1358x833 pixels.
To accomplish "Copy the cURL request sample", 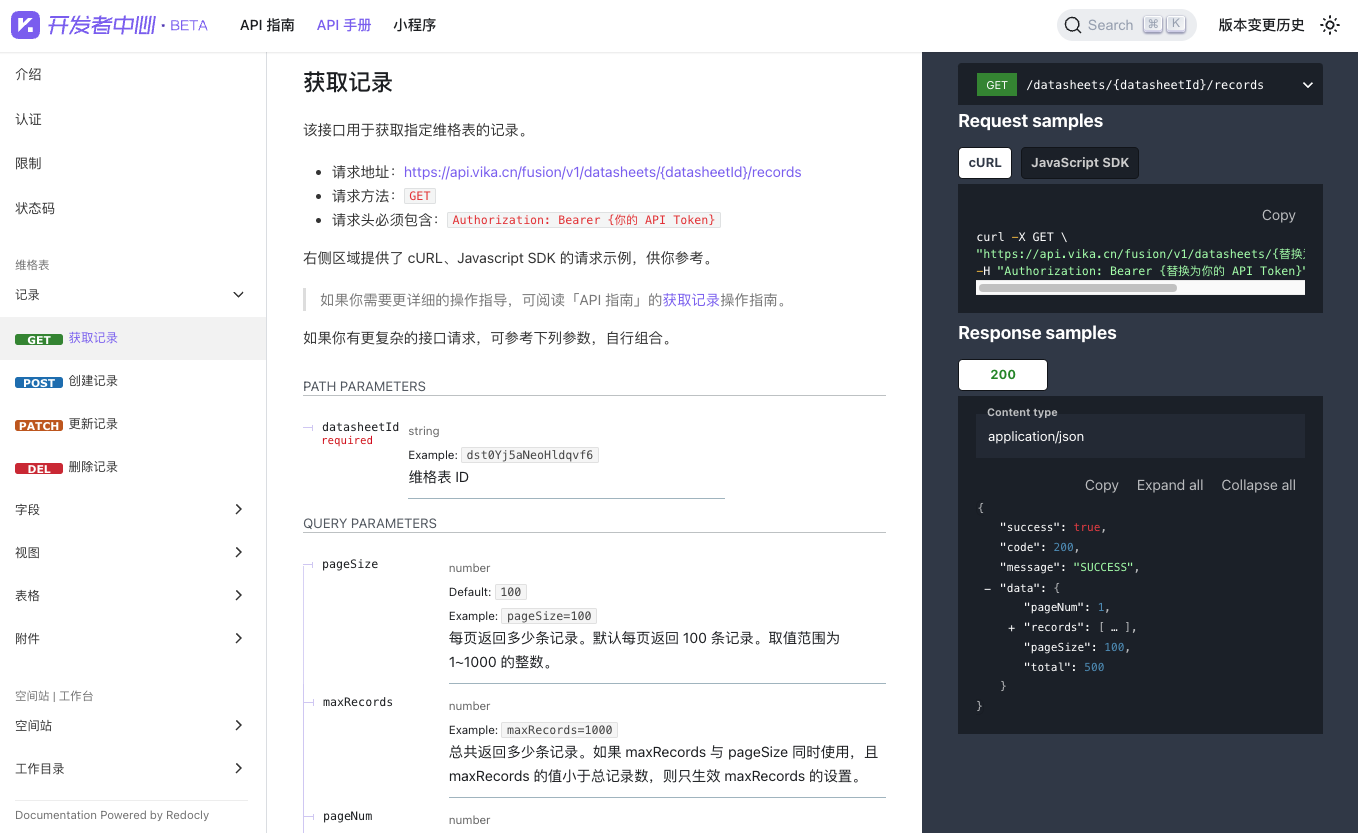I will 1278,215.
